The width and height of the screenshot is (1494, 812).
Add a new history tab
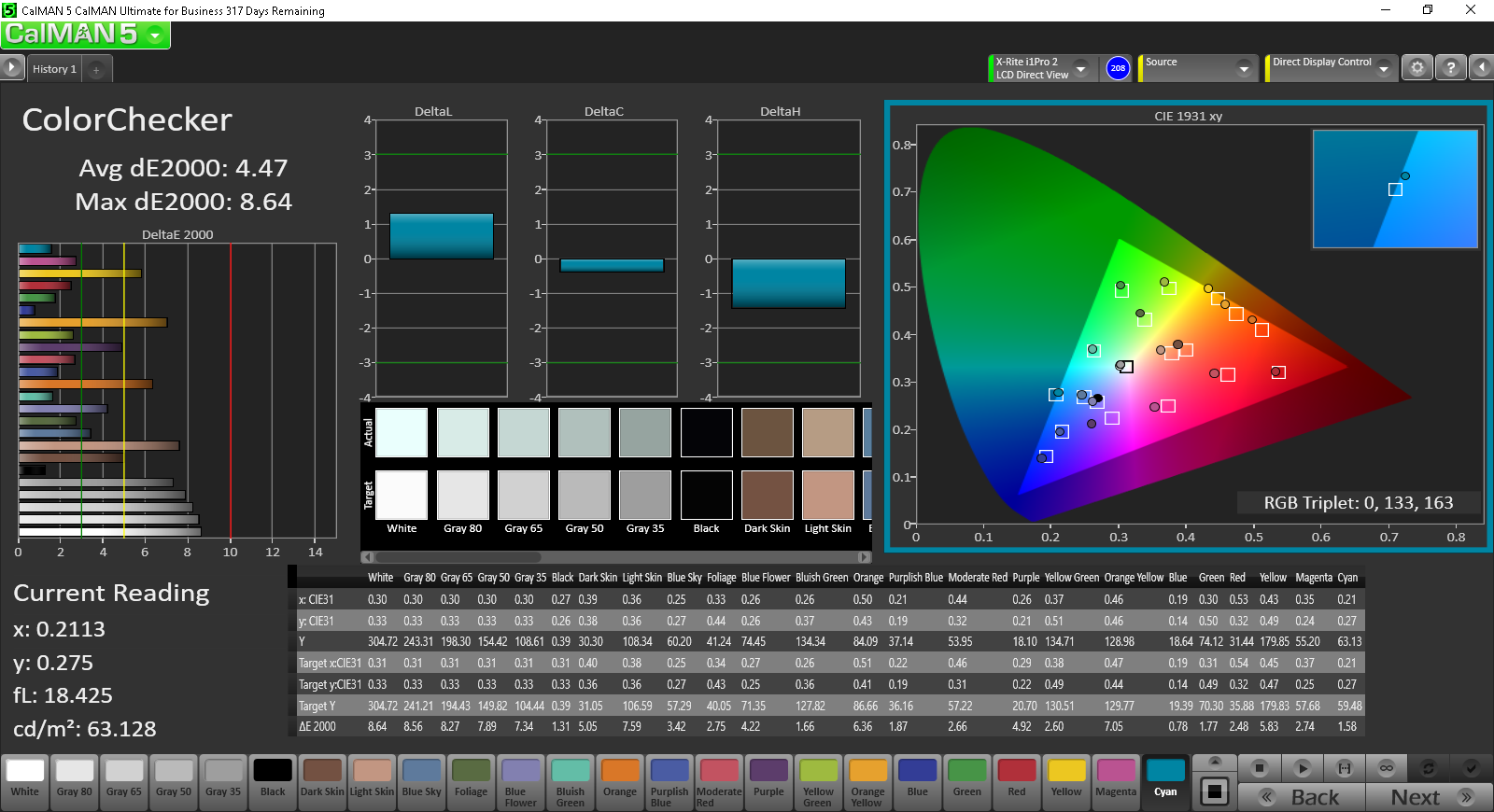tap(96, 69)
